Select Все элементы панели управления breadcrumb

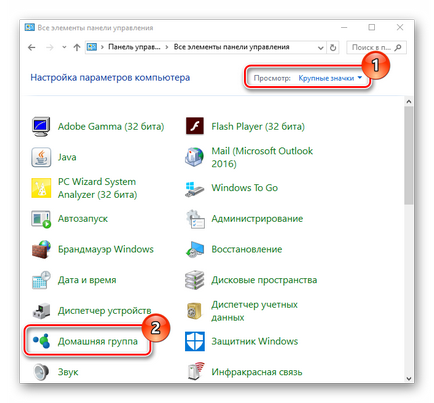coord(231,47)
